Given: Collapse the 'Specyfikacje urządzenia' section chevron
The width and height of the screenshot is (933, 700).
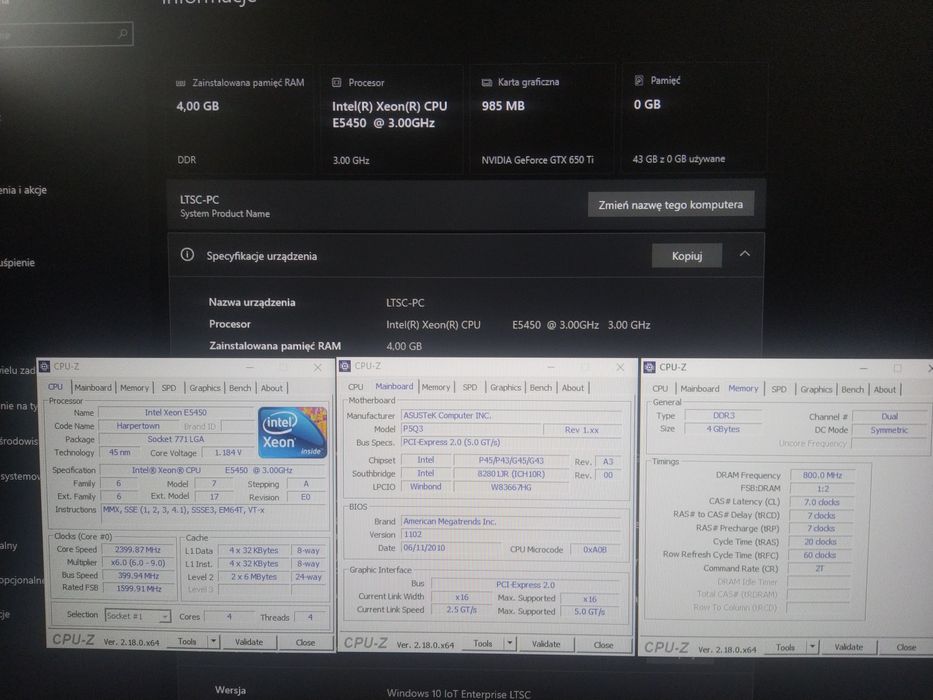Looking at the screenshot, I should [744, 254].
